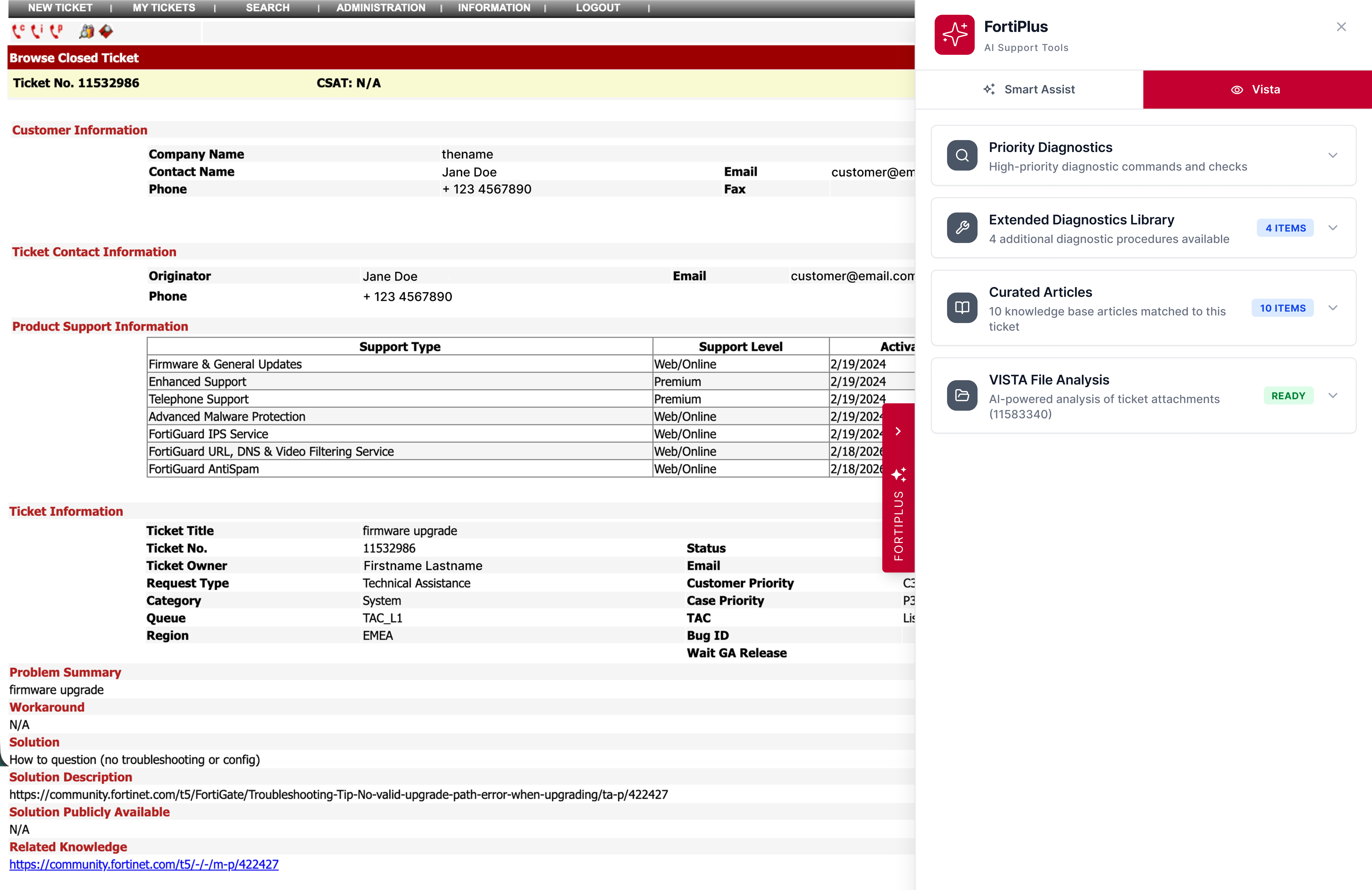Click the 'How to question' solution text
This screenshot has width=1372, height=890.
pyautogui.click(x=134, y=759)
